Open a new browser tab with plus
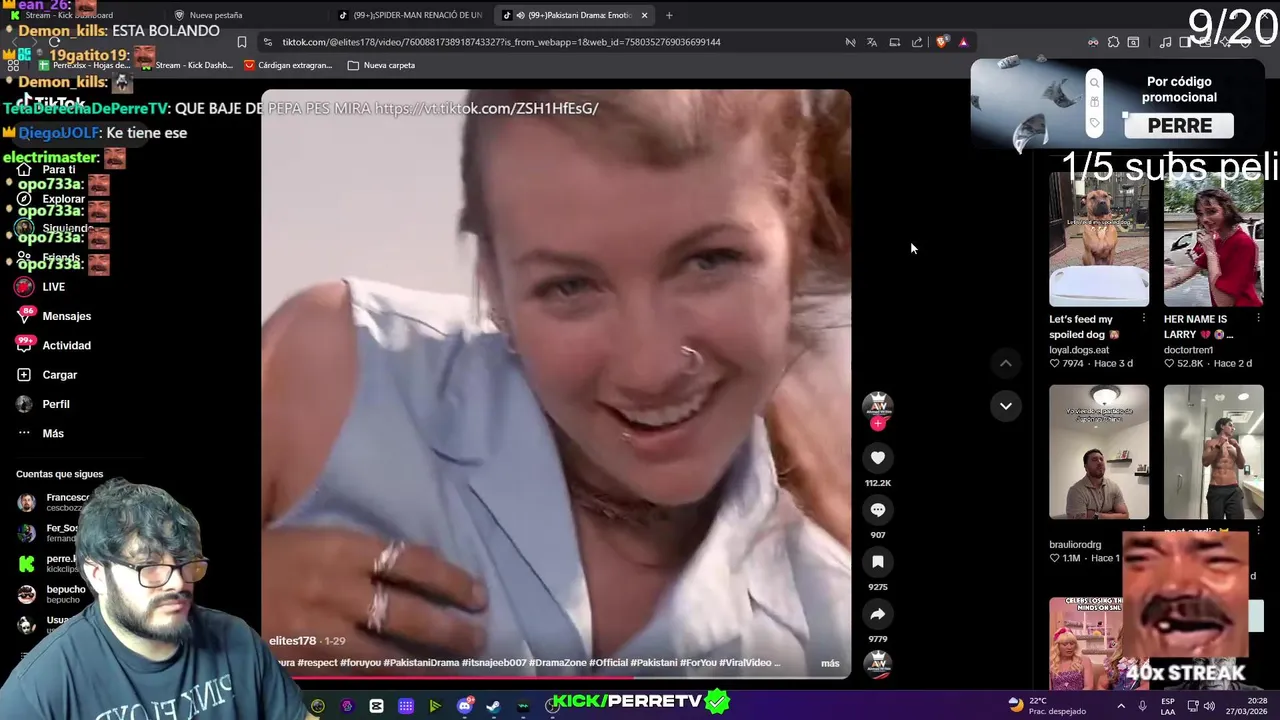Viewport: 1280px width, 720px height. (x=669, y=15)
